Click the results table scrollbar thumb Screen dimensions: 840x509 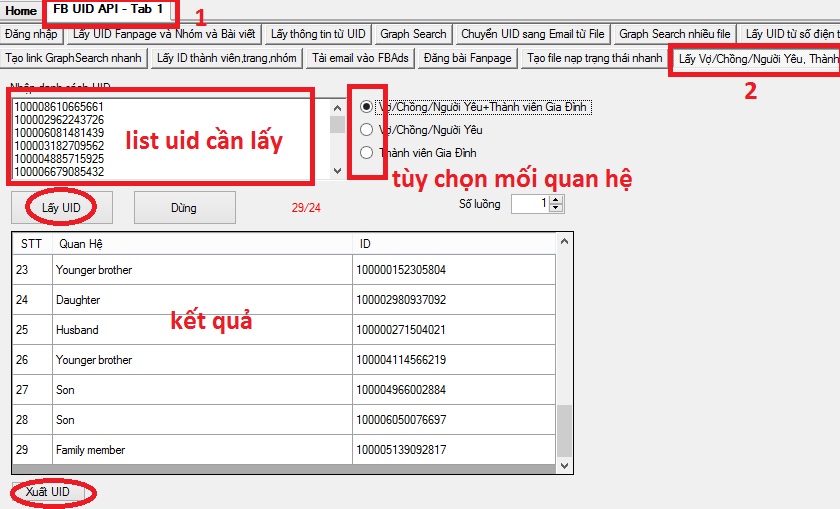click(564, 431)
